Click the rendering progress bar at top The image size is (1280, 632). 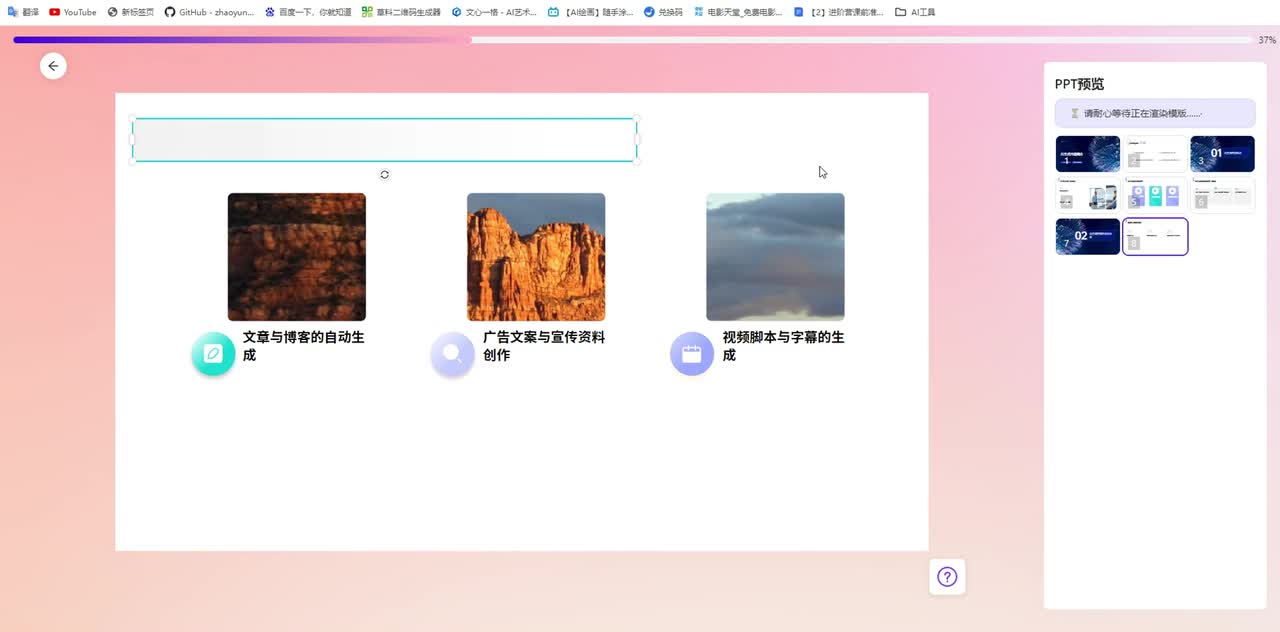click(632, 40)
